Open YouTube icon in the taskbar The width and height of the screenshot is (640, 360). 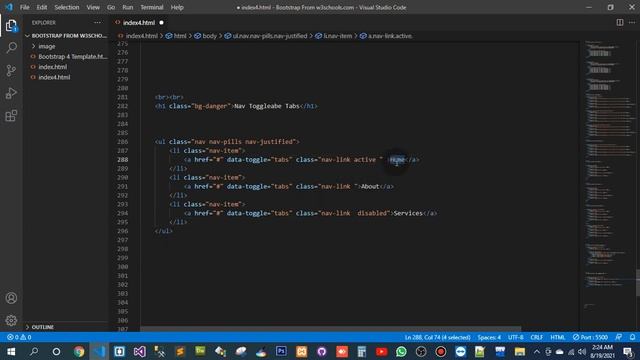click(x=381, y=351)
